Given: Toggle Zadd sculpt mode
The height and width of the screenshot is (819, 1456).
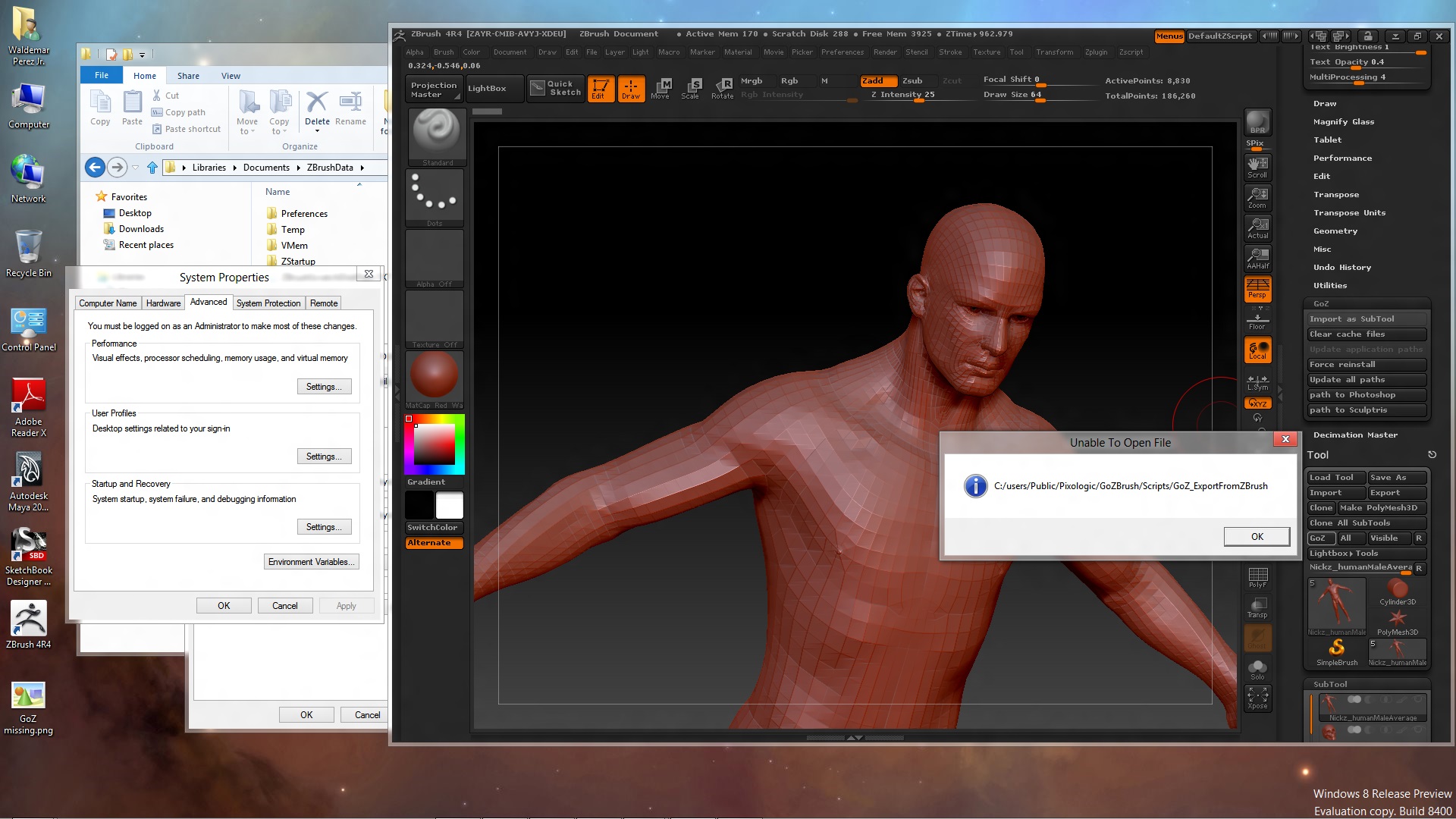Looking at the screenshot, I should click(x=878, y=80).
